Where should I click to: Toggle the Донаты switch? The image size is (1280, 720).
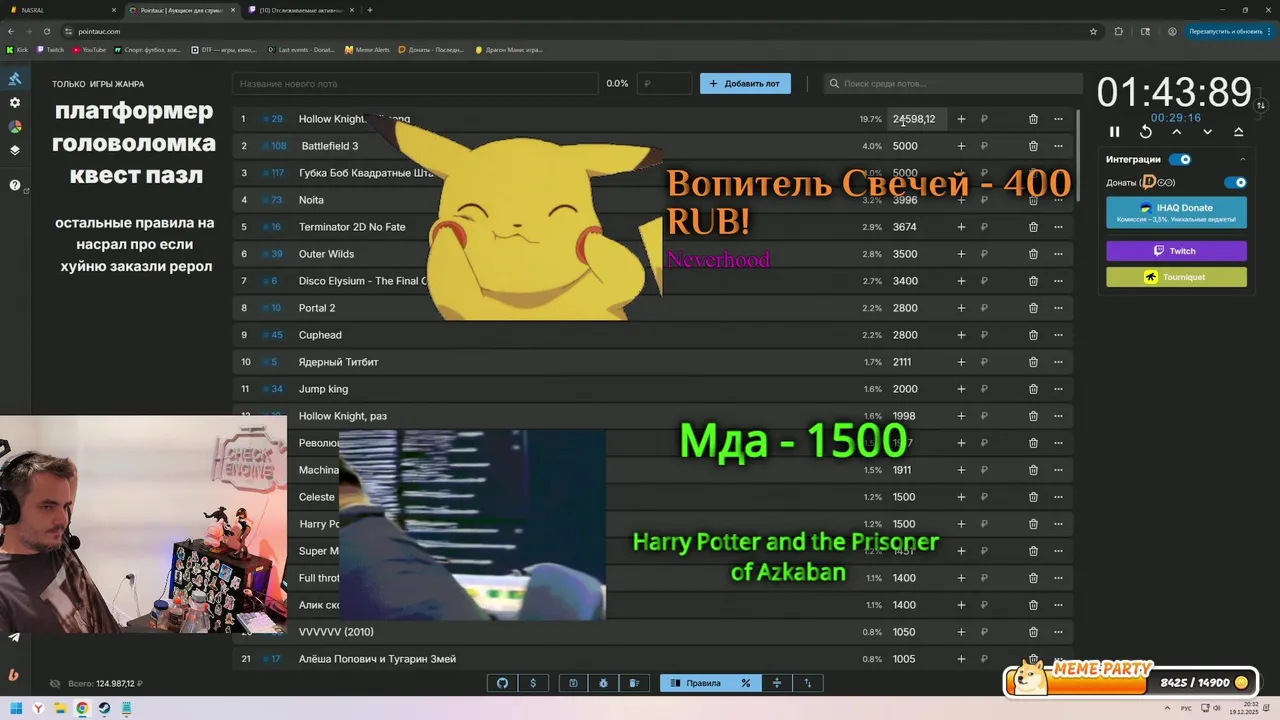1236,182
